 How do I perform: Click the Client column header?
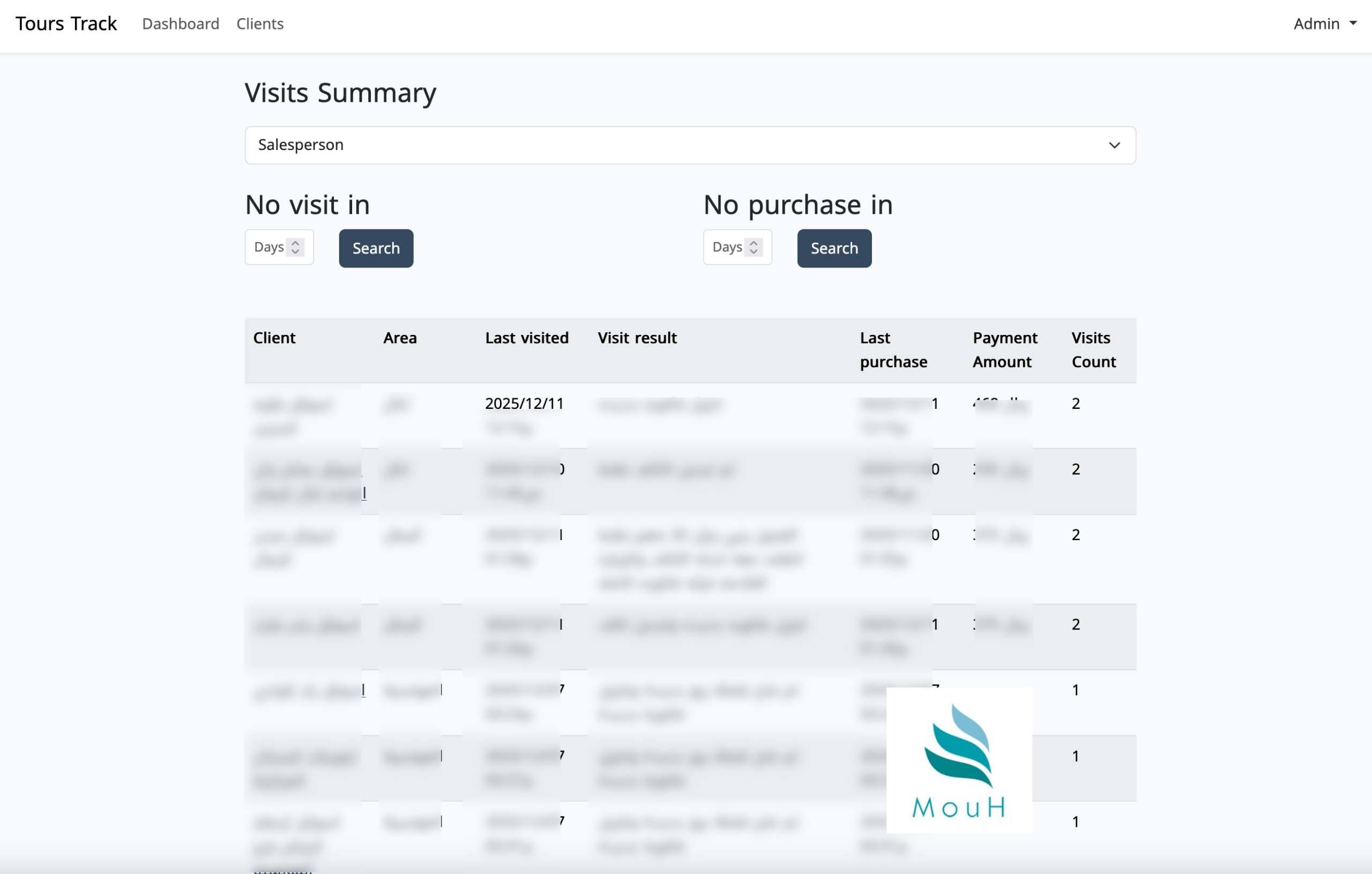(x=274, y=338)
